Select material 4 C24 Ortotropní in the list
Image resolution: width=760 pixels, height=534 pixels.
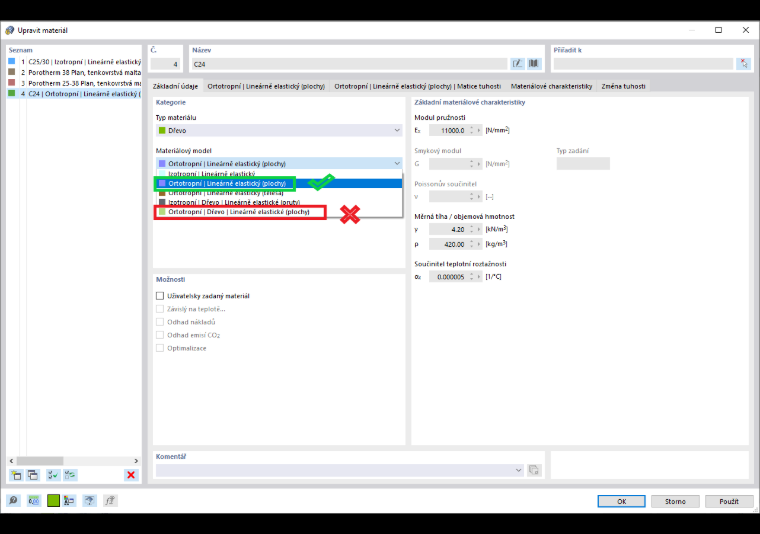(75, 94)
